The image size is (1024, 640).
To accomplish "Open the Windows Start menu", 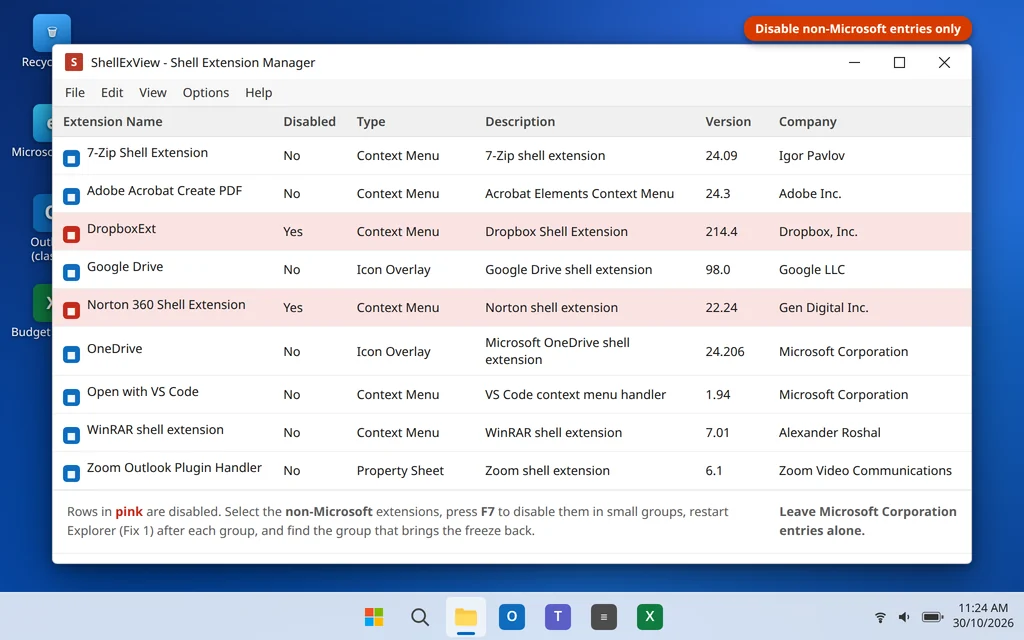I will coord(374,616).
